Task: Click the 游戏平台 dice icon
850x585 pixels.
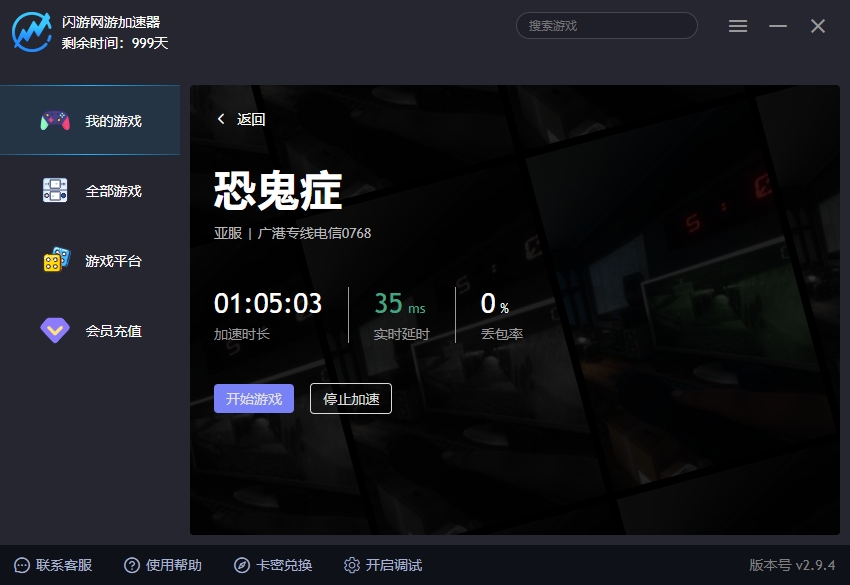Action: (56, 260)
